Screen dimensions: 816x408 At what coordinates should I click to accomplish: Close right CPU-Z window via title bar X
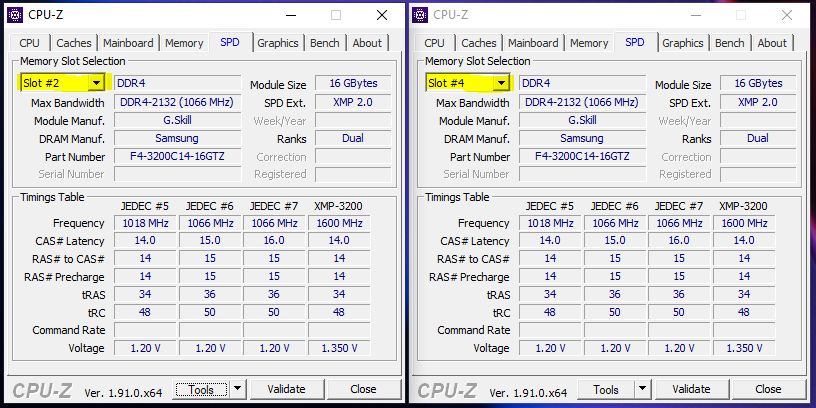pyautogui.click(x=787, y=15)
